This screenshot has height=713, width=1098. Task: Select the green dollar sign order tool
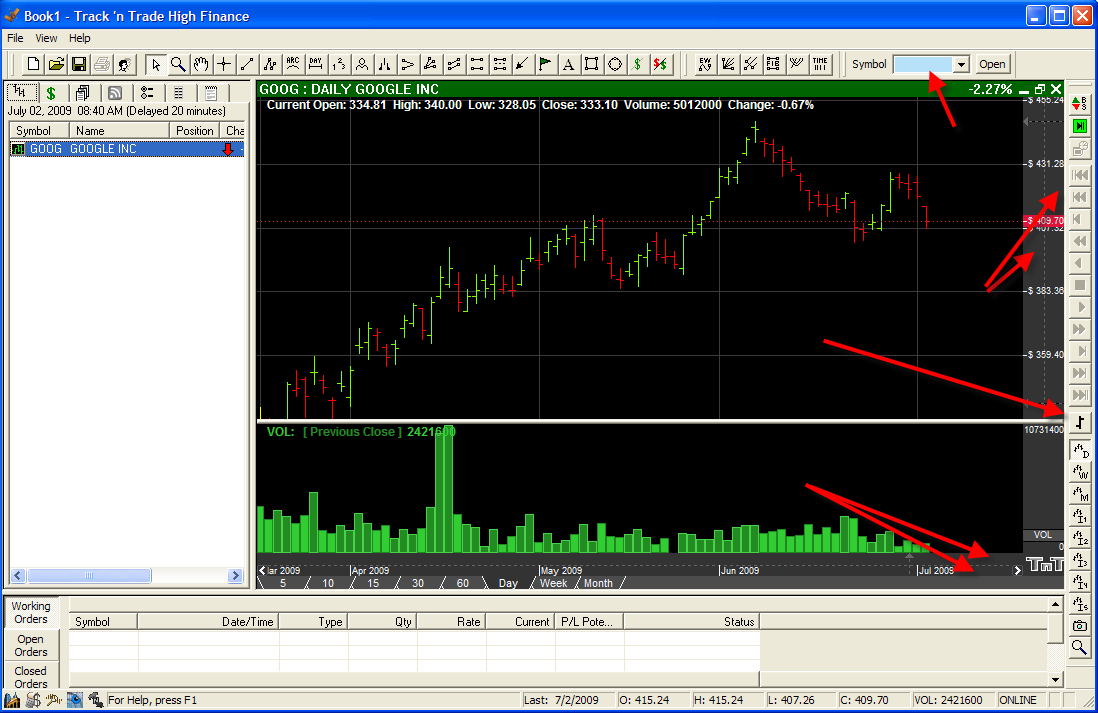(x=637, y=64)
